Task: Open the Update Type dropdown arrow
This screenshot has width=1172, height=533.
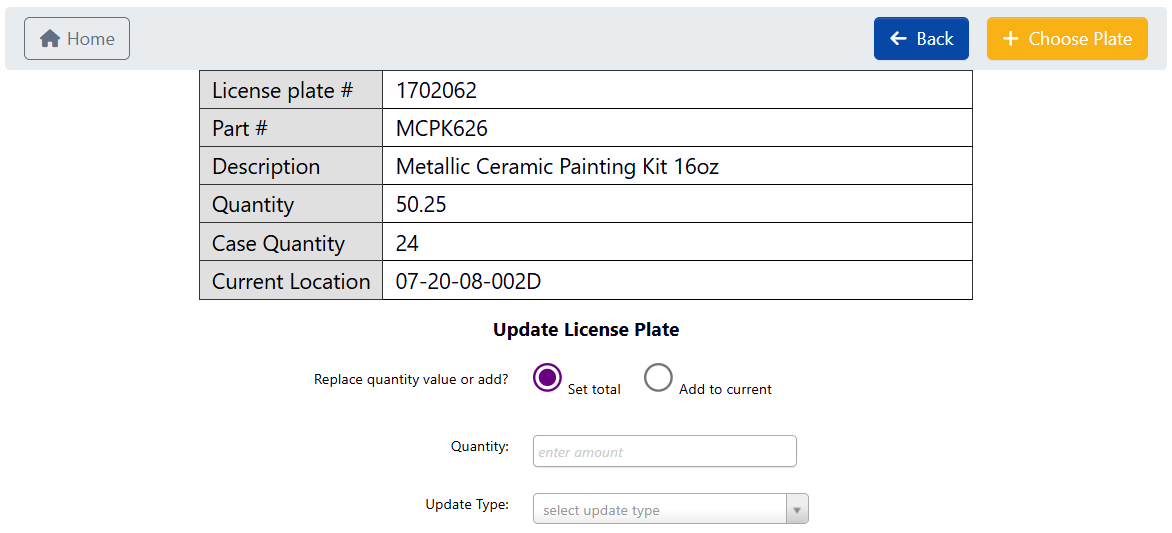Action: [797, 510]
